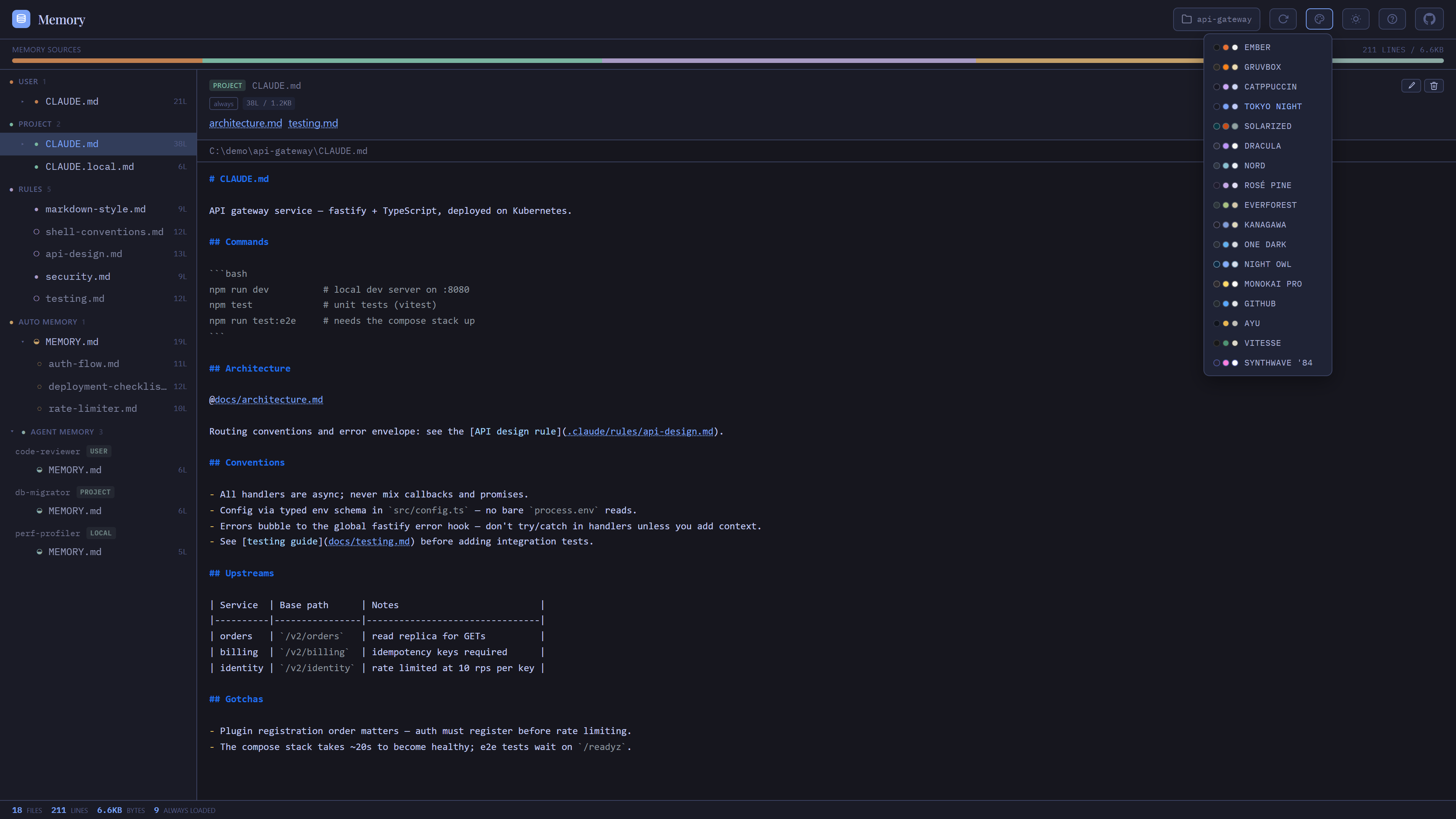The image size is (1456, 819).
Task: Apply the Everforest theme
Action: pyautogui.click(x=1268, y=205)
